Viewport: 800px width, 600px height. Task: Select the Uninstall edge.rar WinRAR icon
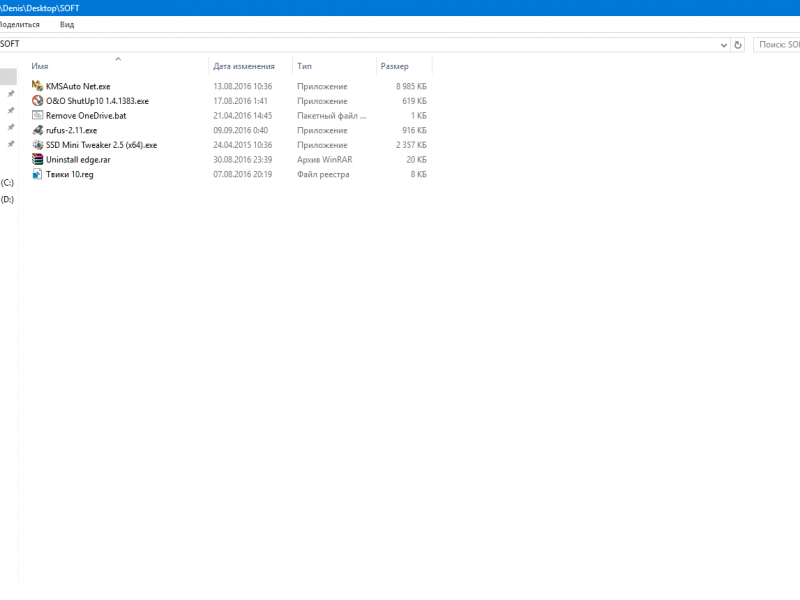37,159
